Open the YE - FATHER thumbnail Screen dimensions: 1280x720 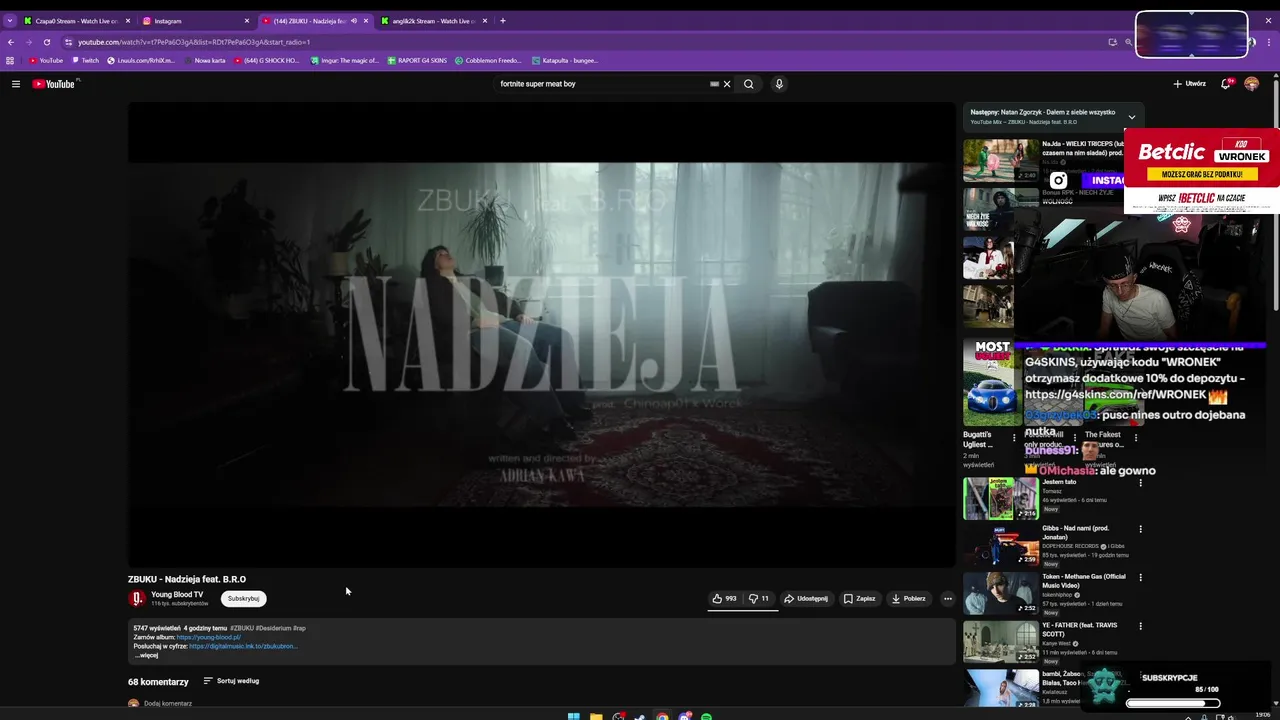1000,642
